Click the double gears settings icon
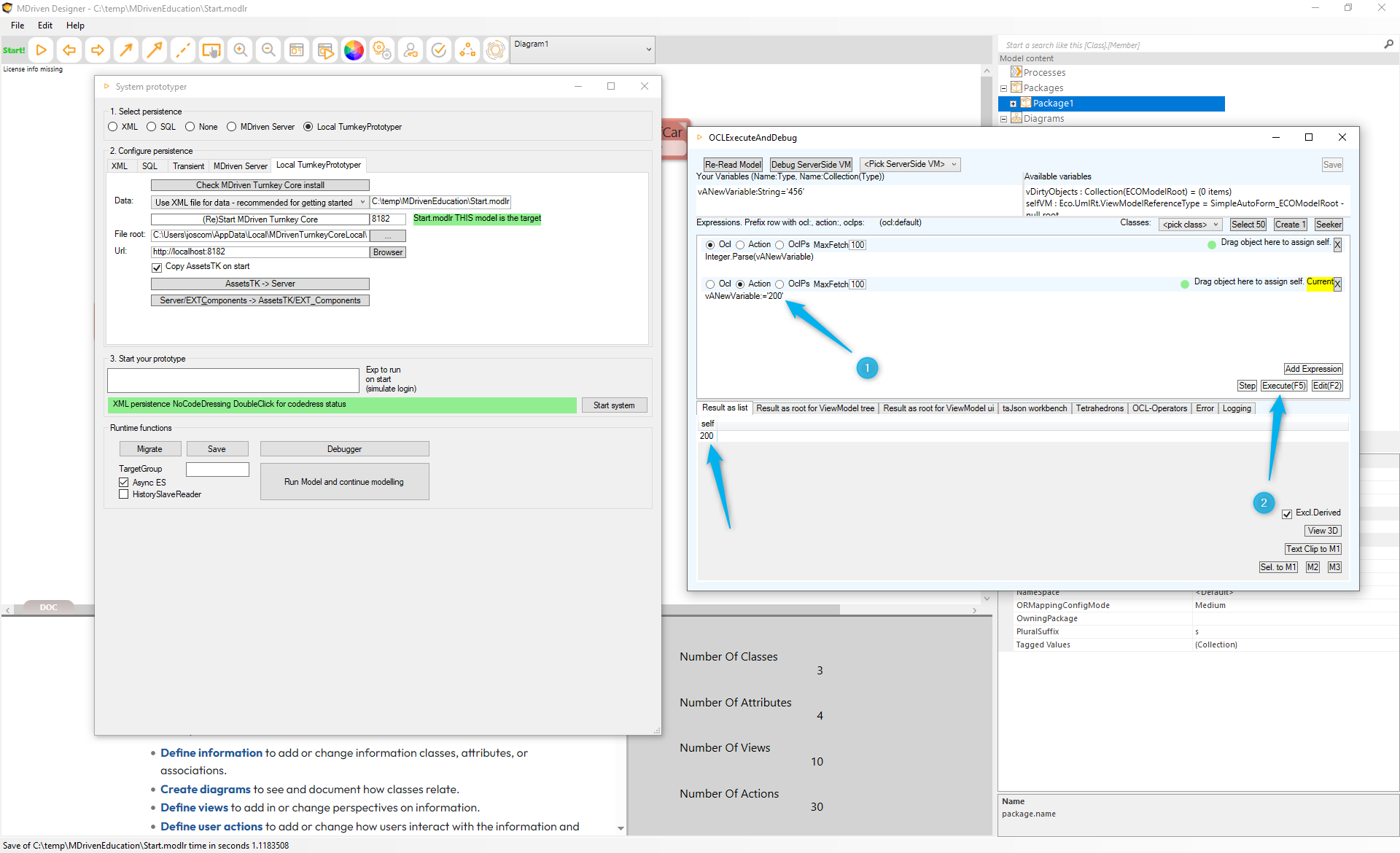The image size is (1400, 853). 382,50
